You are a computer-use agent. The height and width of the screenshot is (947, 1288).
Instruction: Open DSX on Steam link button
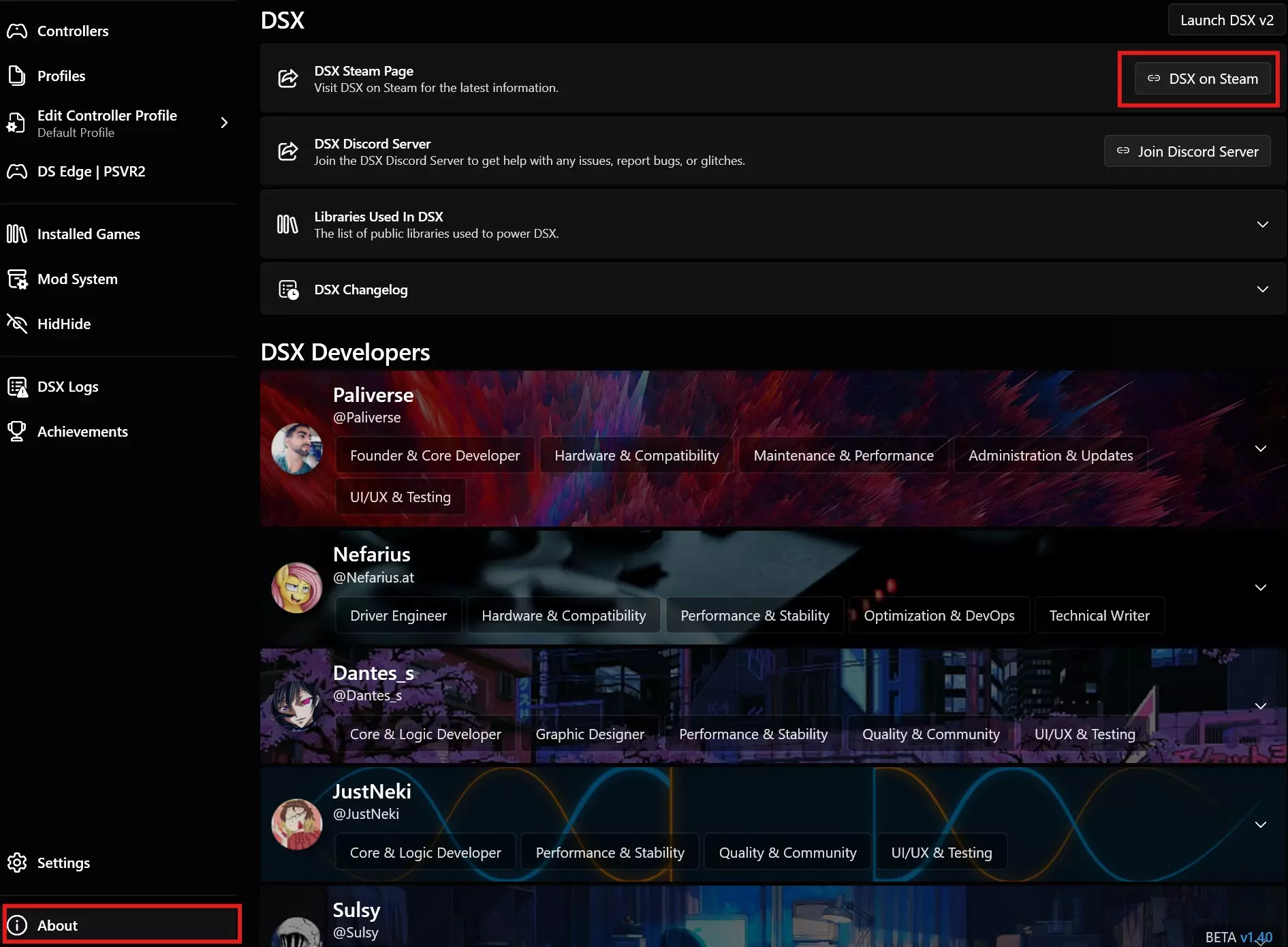pyautogui.click(x=1202, y=78)
